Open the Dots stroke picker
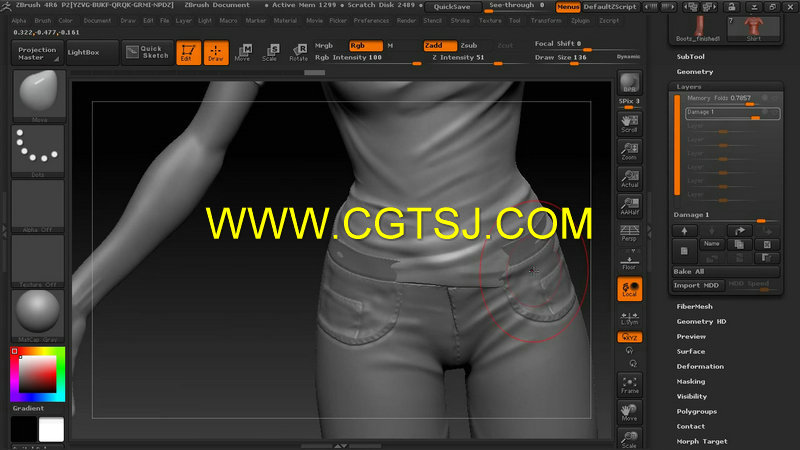 [38, 151]
